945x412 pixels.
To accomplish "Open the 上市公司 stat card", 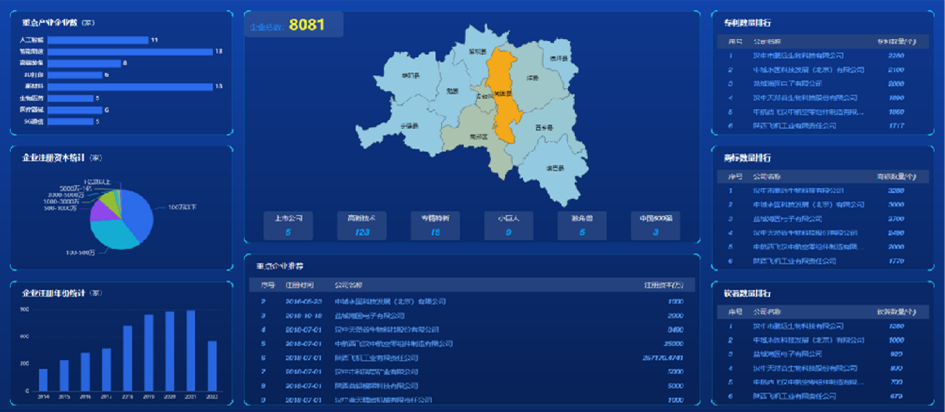I will (288, 224).
